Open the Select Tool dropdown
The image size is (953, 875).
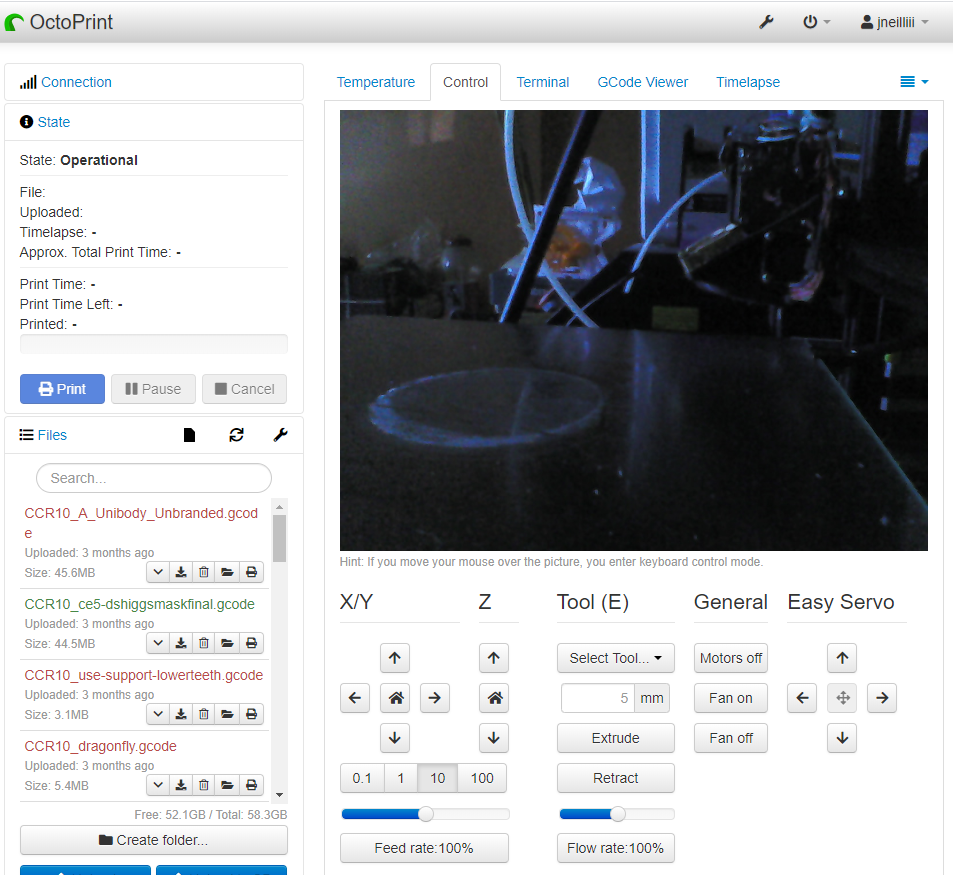[x=616, y=658]
